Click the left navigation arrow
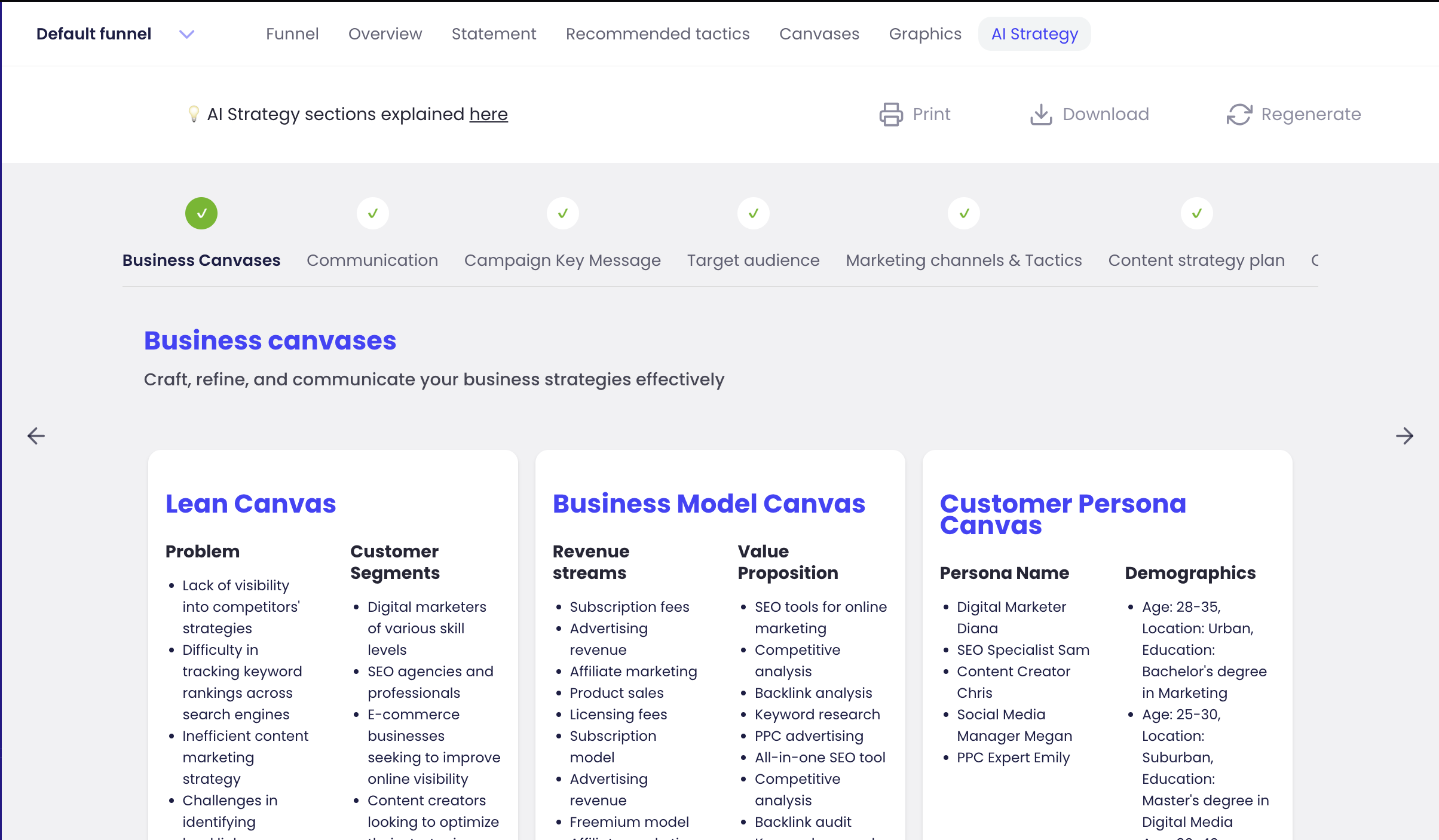 (36, 435)
